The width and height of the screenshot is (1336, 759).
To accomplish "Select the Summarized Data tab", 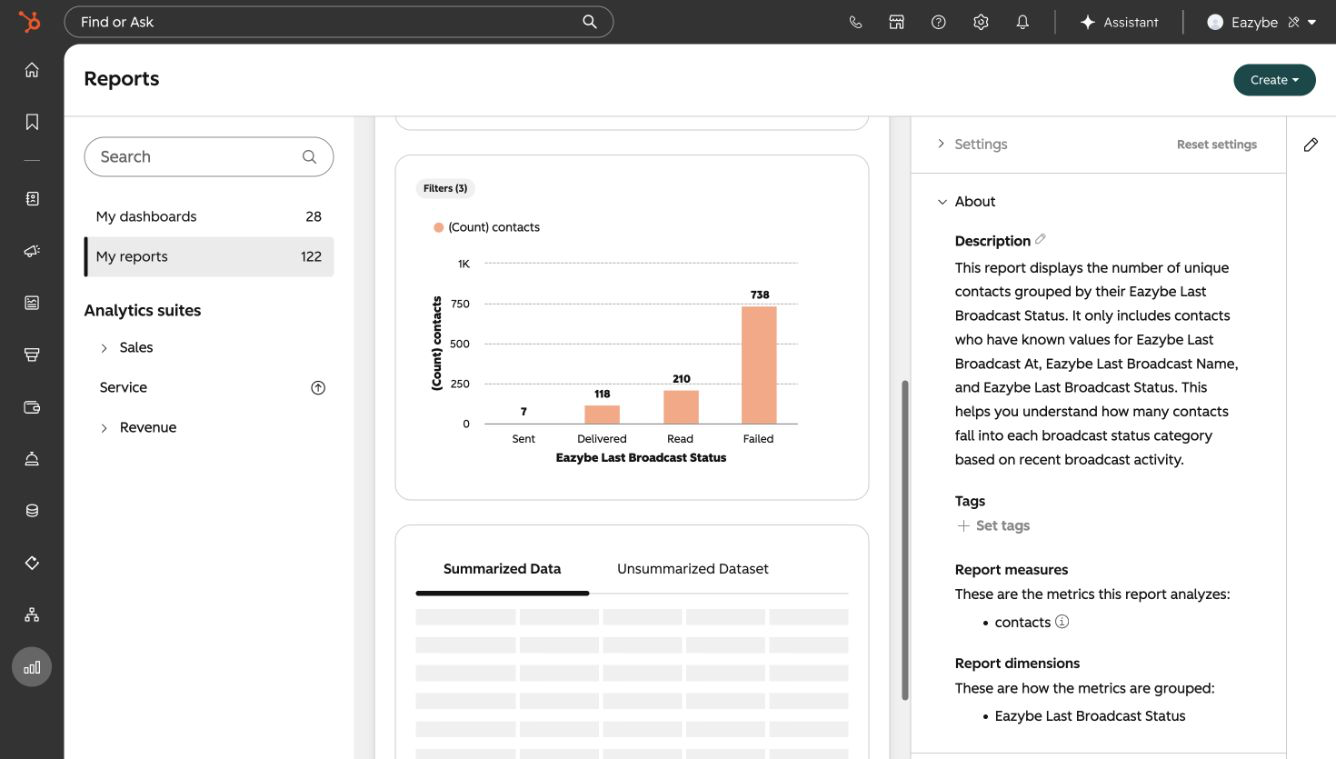I will point(502,569).
